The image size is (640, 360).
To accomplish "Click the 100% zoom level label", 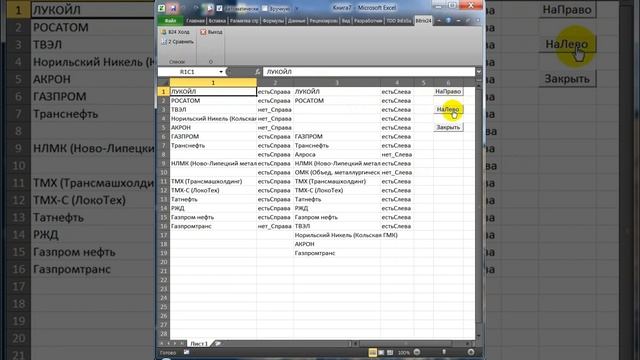I will [x=403, y=352].
